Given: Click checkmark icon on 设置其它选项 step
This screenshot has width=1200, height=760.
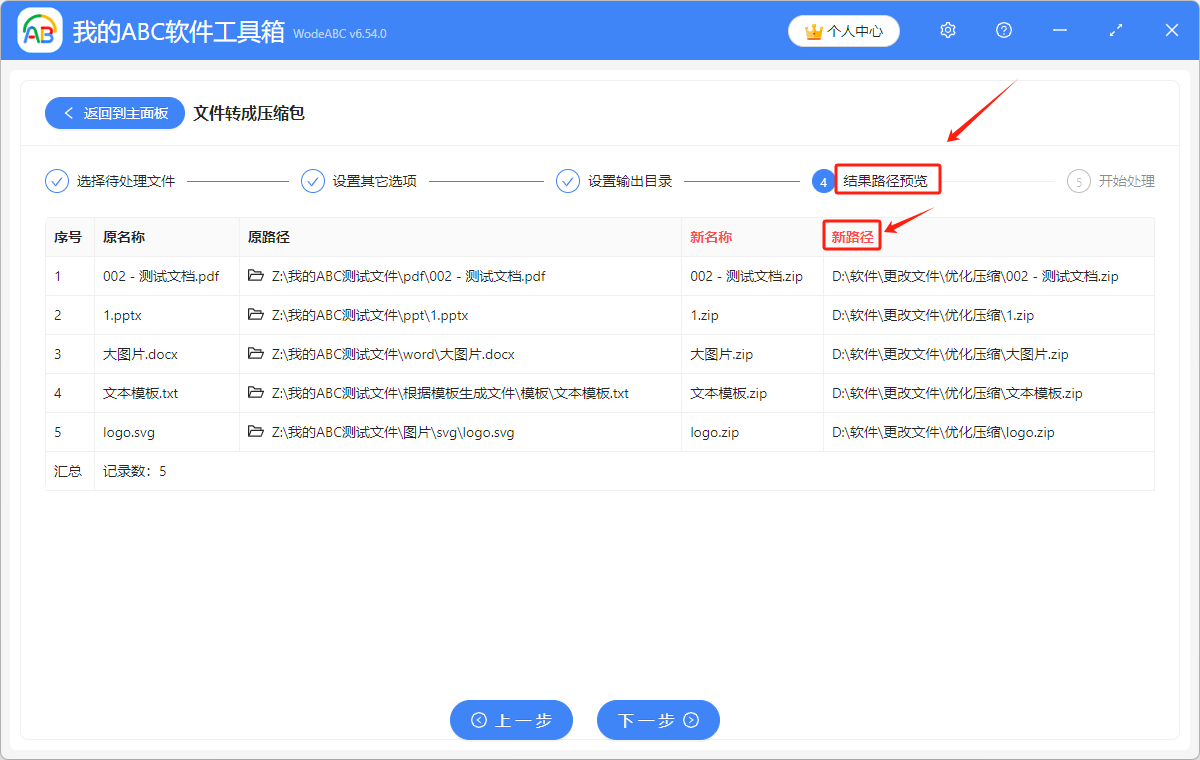Looking at the screenshot, I should point(313,181).
